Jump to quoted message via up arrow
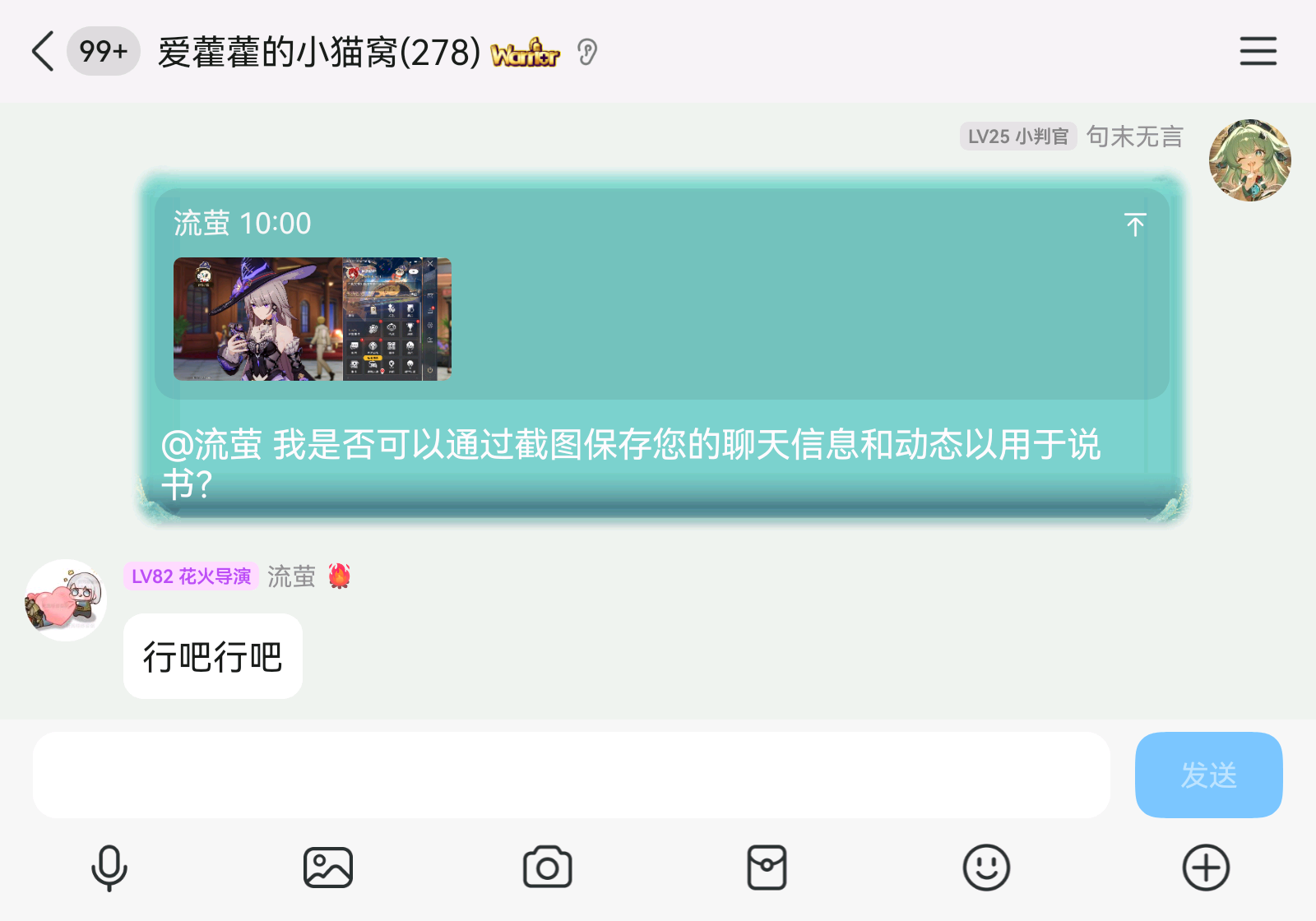1316x921 pixels. tap(1135, 224)
